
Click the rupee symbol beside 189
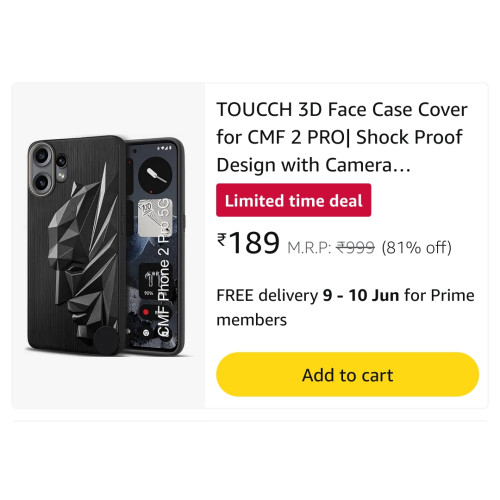click(222, 239)
